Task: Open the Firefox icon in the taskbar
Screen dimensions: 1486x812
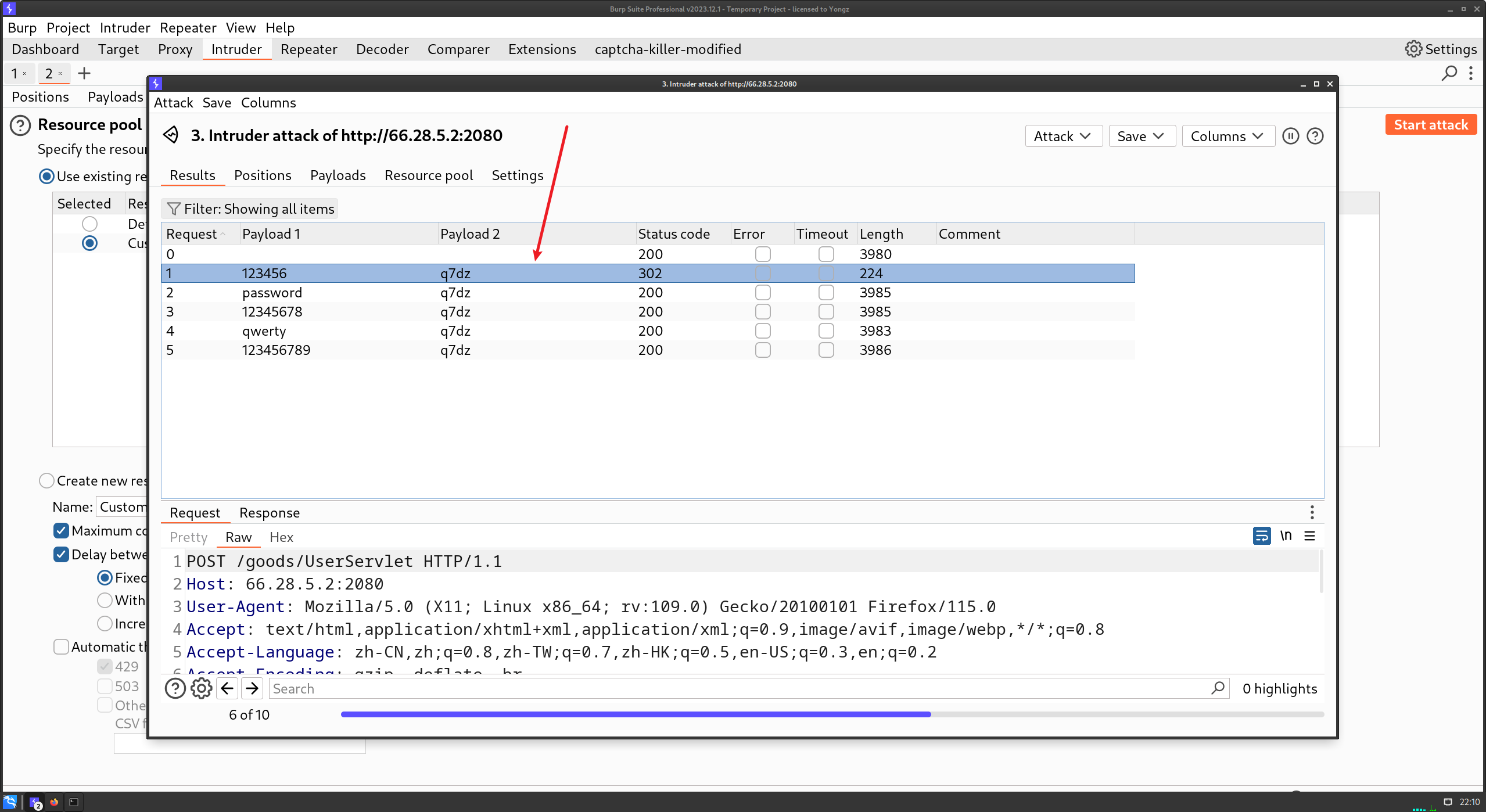Action: (x=54, y=802)
